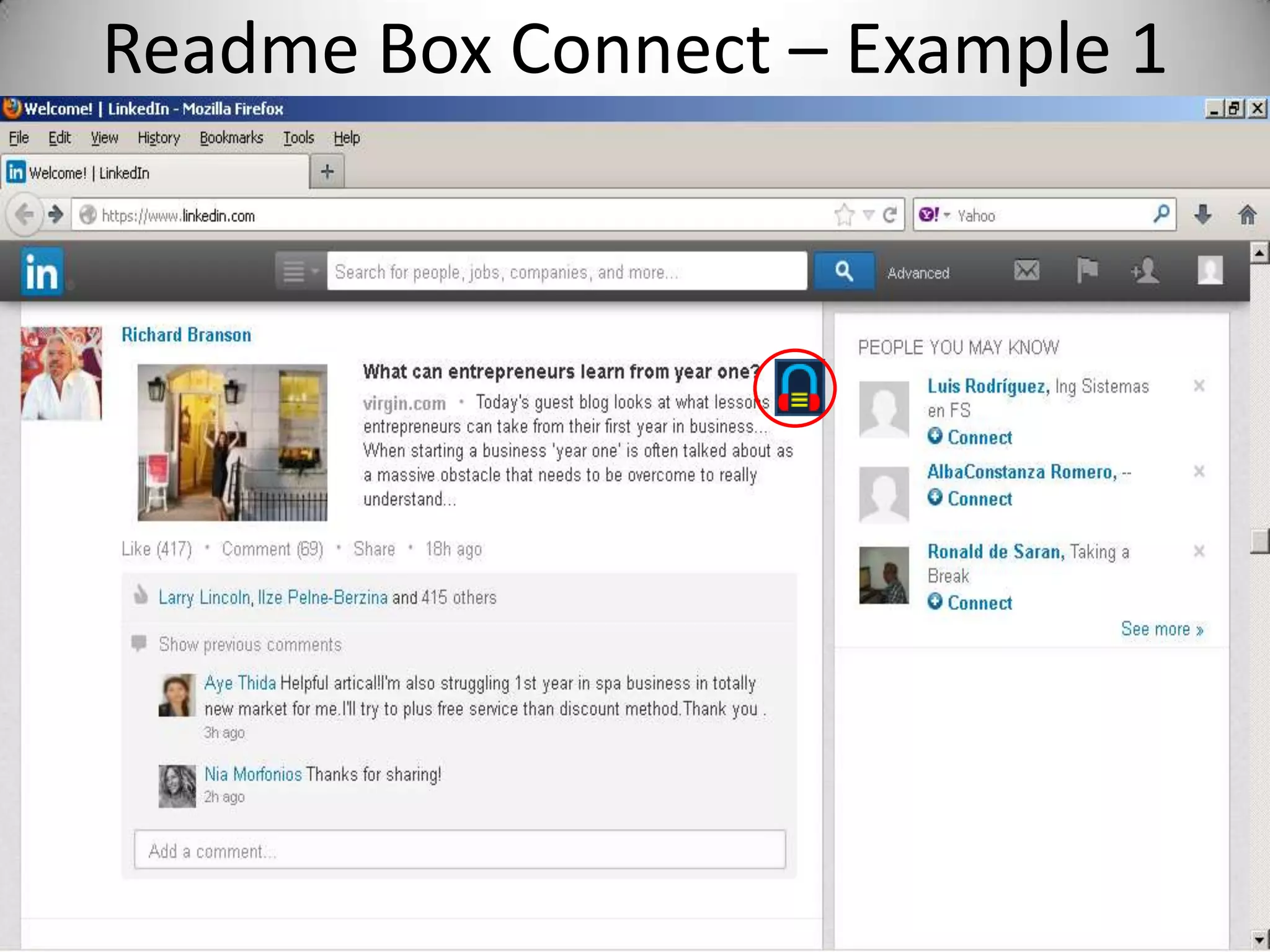Expand Show previous comments

coord(250,645)
